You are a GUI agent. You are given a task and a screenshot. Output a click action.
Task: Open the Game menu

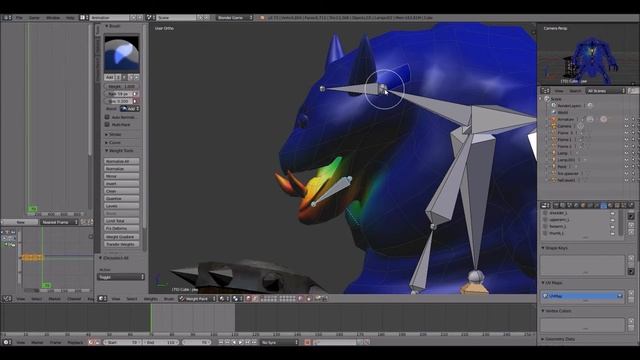(x=34, y=18)
